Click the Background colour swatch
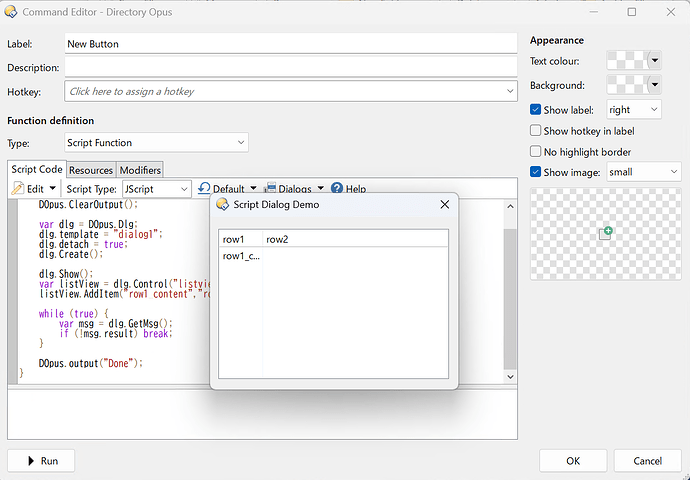Viewport: 690px width, 480px height. [628, 84]
